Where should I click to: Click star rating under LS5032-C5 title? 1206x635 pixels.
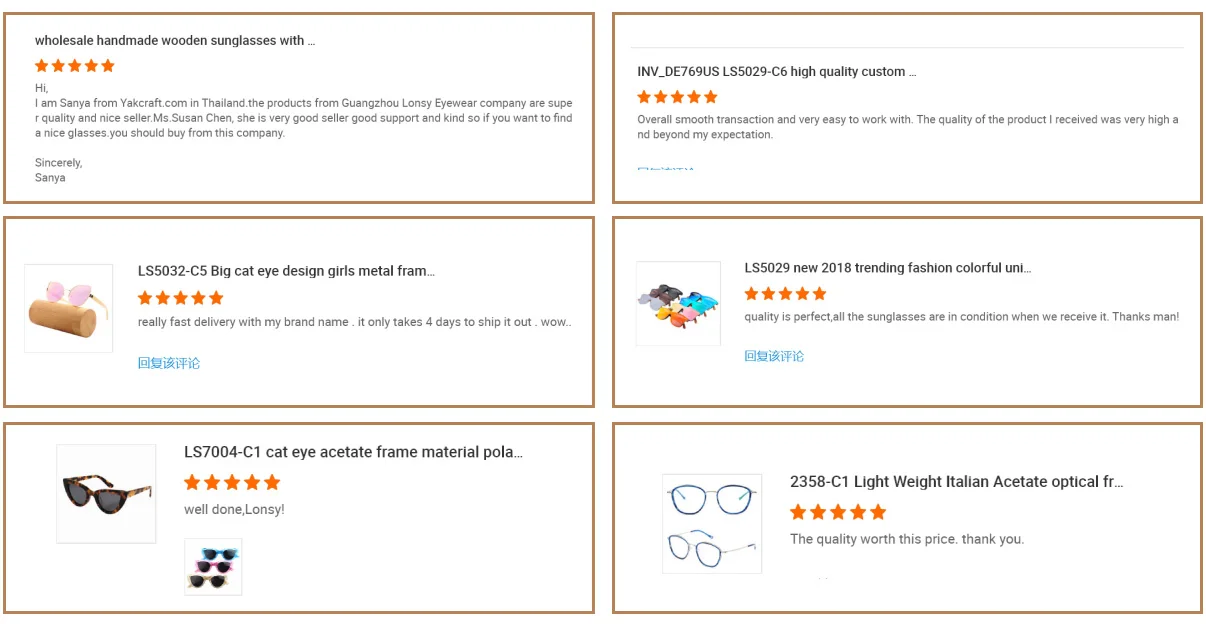coord(180,298)
